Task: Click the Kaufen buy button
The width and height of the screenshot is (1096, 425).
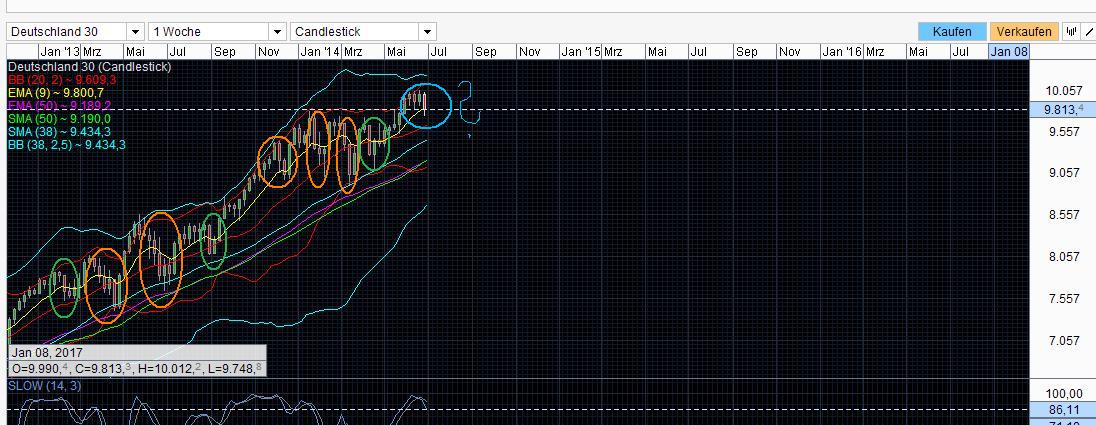Action: click(951, 32)
